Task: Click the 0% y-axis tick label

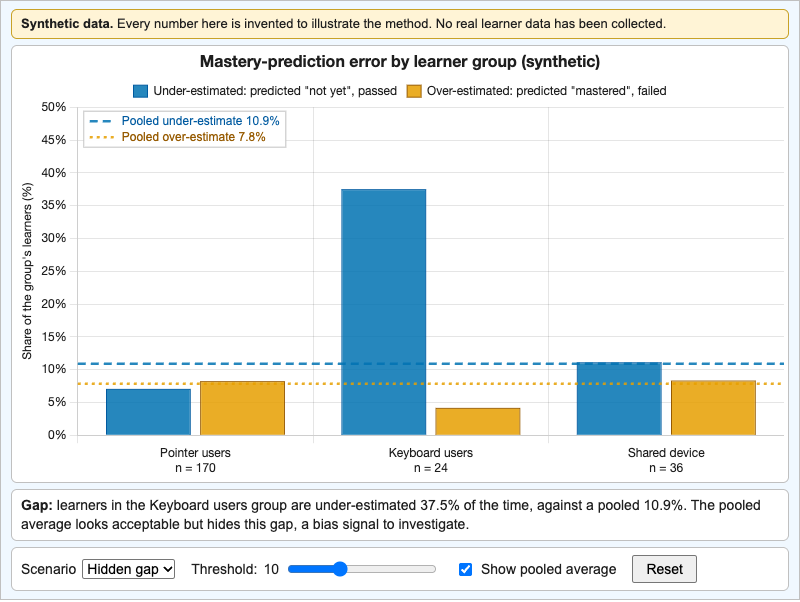Action: coord(57,435)
